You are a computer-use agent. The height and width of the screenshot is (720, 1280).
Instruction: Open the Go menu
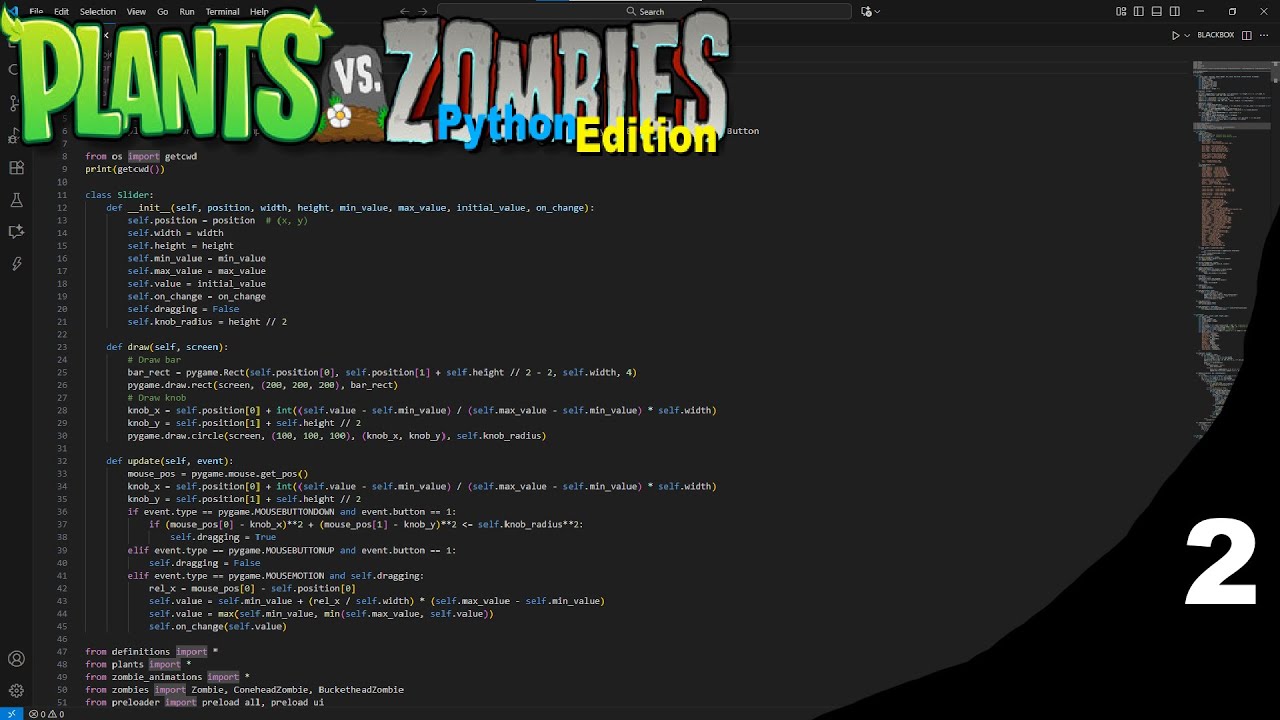[162, 12]
